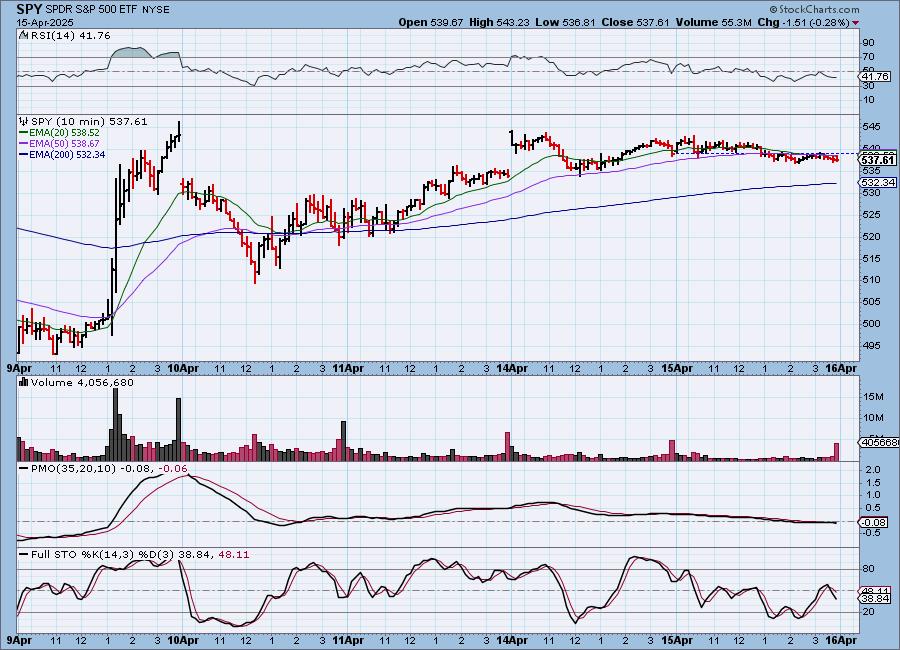The image size is (900, 650).
Task: Click 16Apr on the price panel time axis
Action: (x=841, y=368)
